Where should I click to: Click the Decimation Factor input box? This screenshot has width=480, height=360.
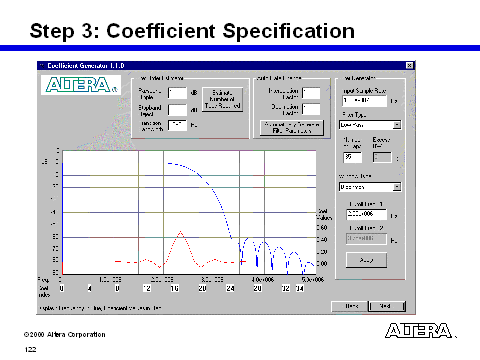click(x=311, y=109)
